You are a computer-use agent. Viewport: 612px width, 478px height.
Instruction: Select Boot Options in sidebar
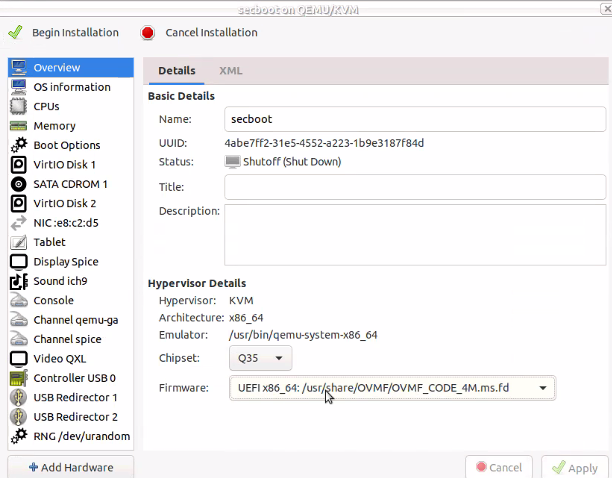pos(66,145)
